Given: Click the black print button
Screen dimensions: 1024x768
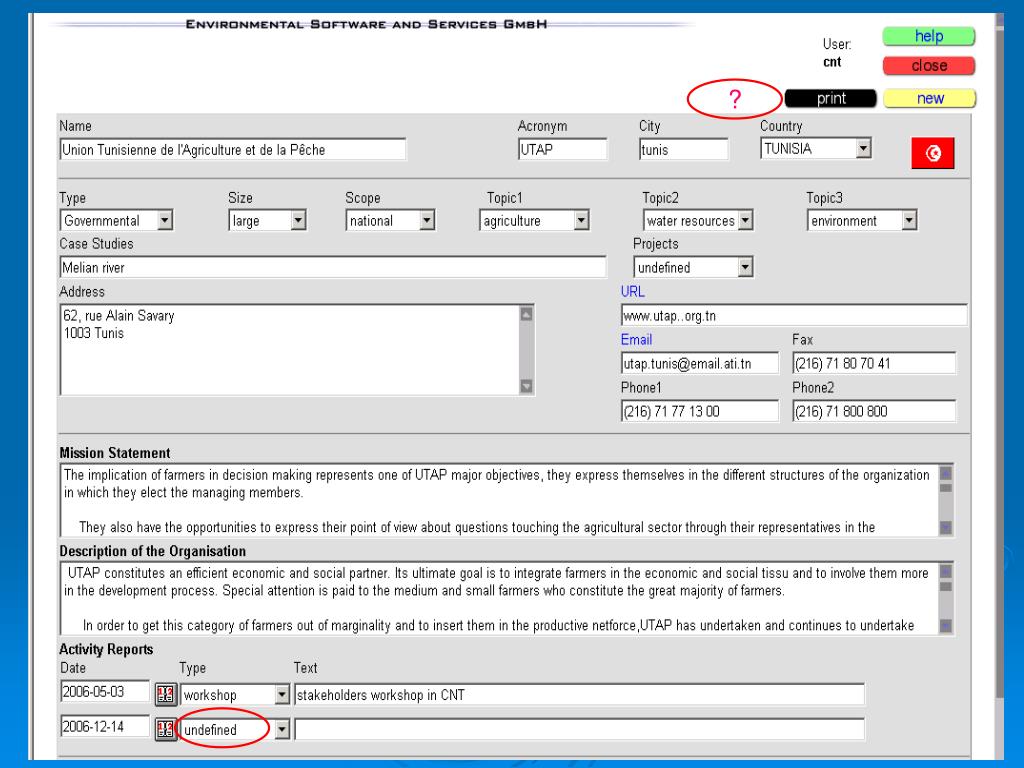Looking at the screenshot, I should (831, 98).
